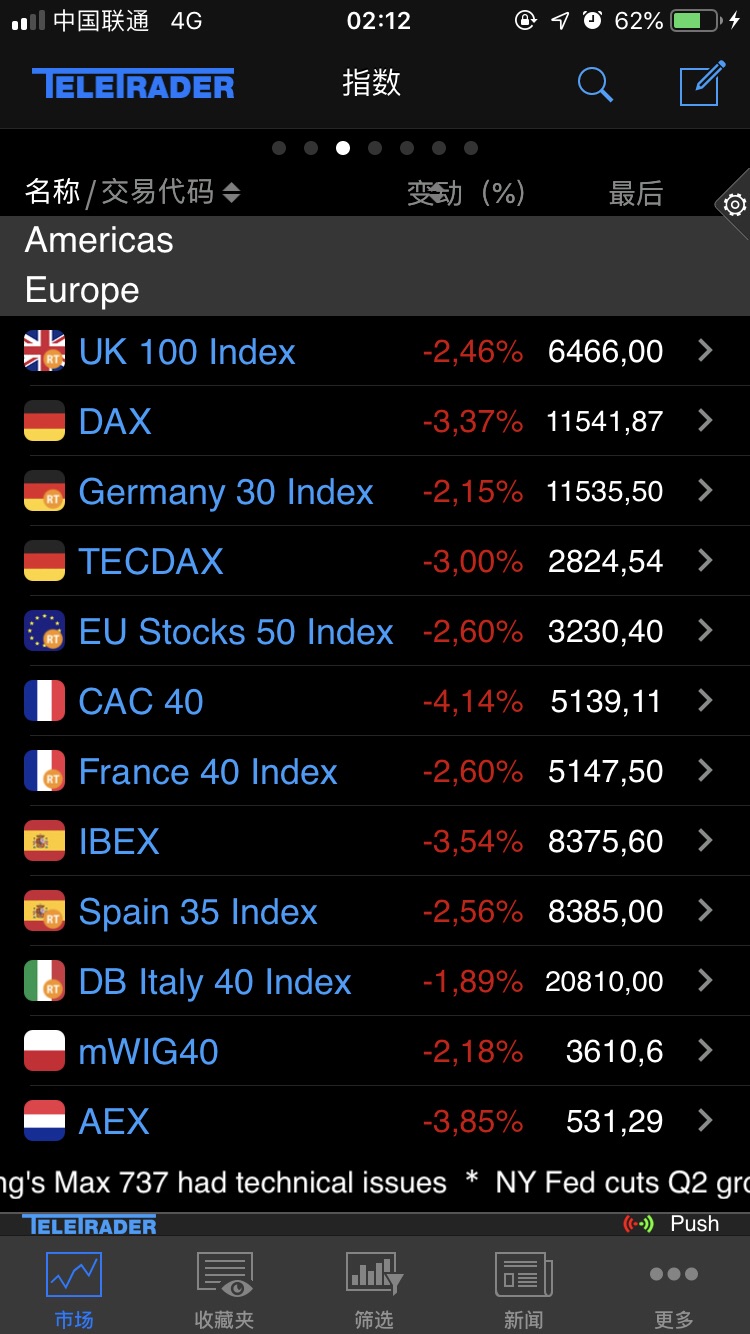This screenshot has width=750, height=1334.
Task: Open the settings gear on right edge
Action: pyautogui.click(x=734, y=205)
